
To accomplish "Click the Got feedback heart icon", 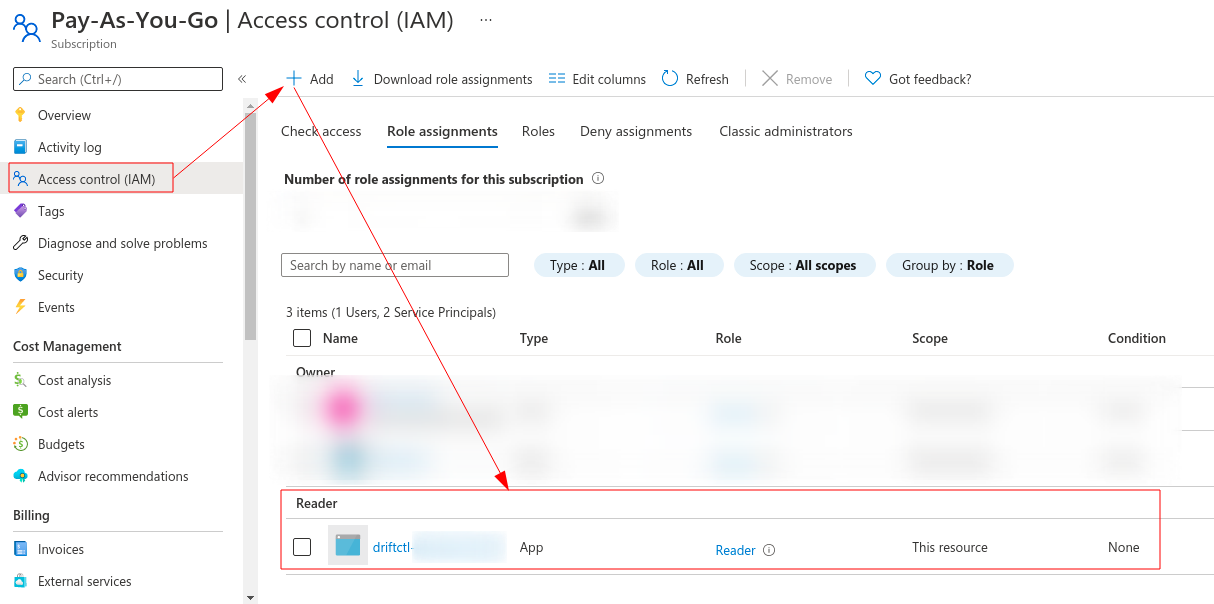I will (x=873, y=78).
